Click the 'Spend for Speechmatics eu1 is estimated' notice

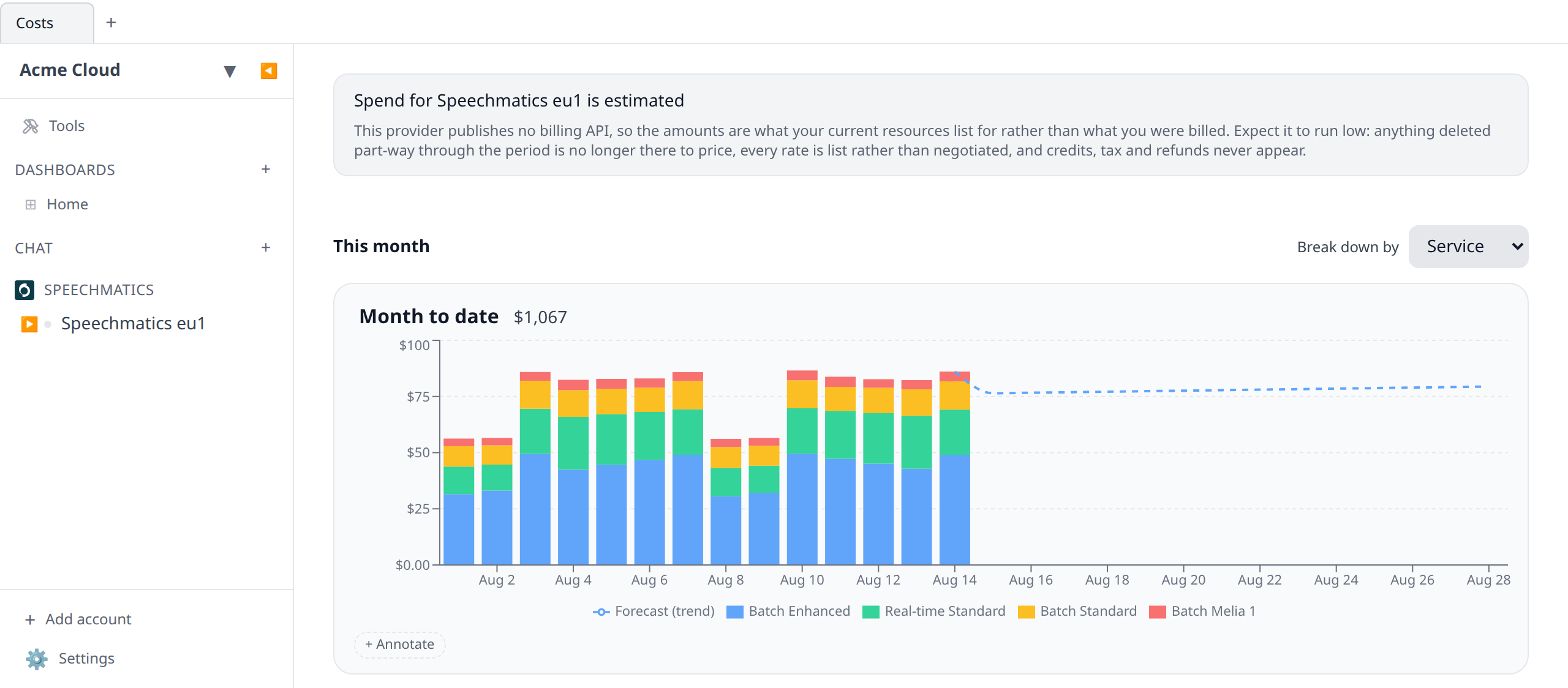930,125
